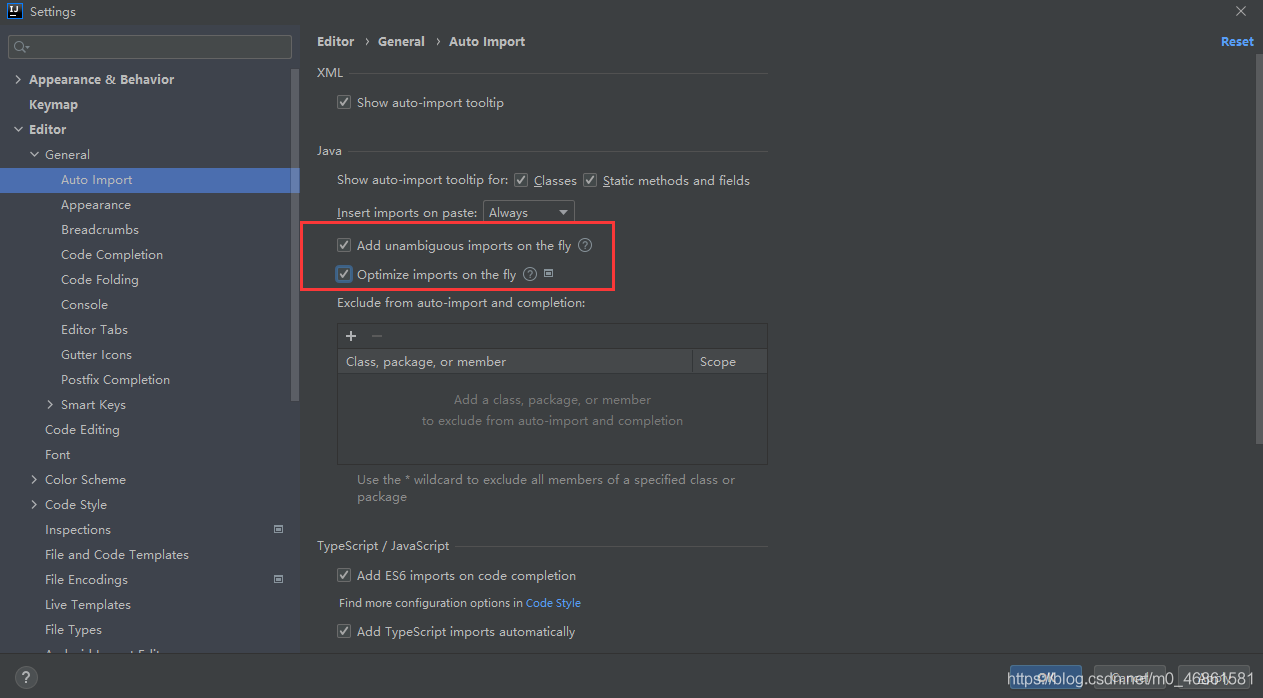
Task: Collapse the General subsection
Action: coord(34,154)
